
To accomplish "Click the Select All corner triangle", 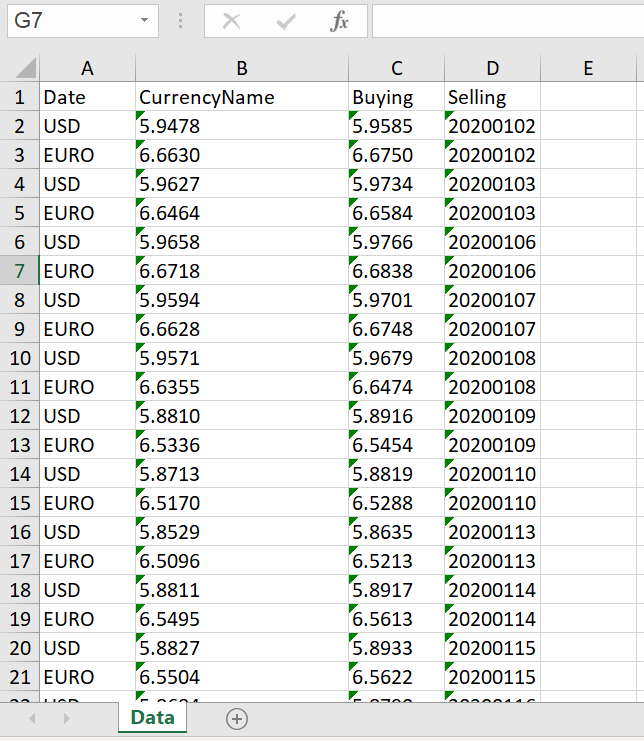I will pos(24,68).
